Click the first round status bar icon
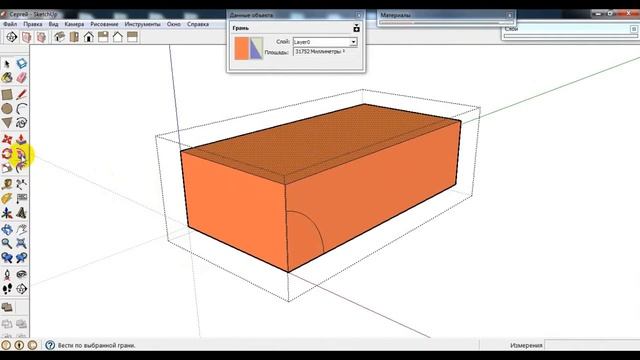The width and height of the screenshot is (640, 360). [x=6, y=345]
